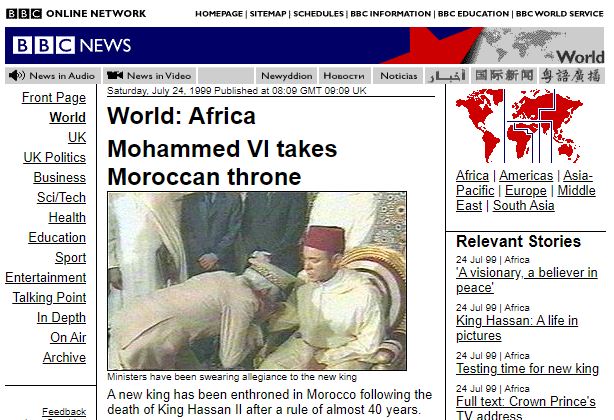Open the Talking Point section link
Image resolution: width=614 pixels, height=420 pixels.
click(49, 297)
